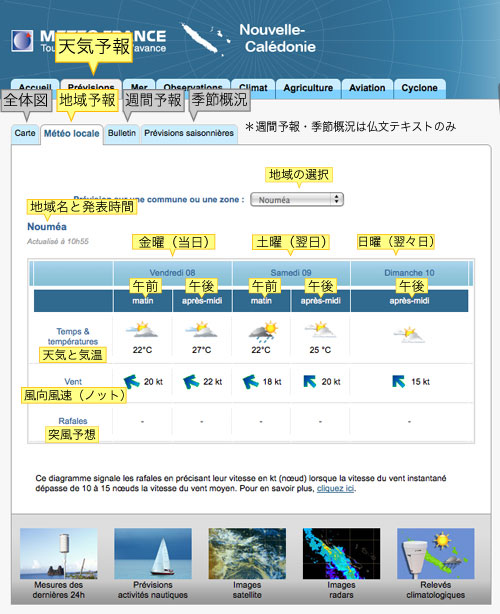Open the commune dropdown showing Nouméa

coord(297,200)
